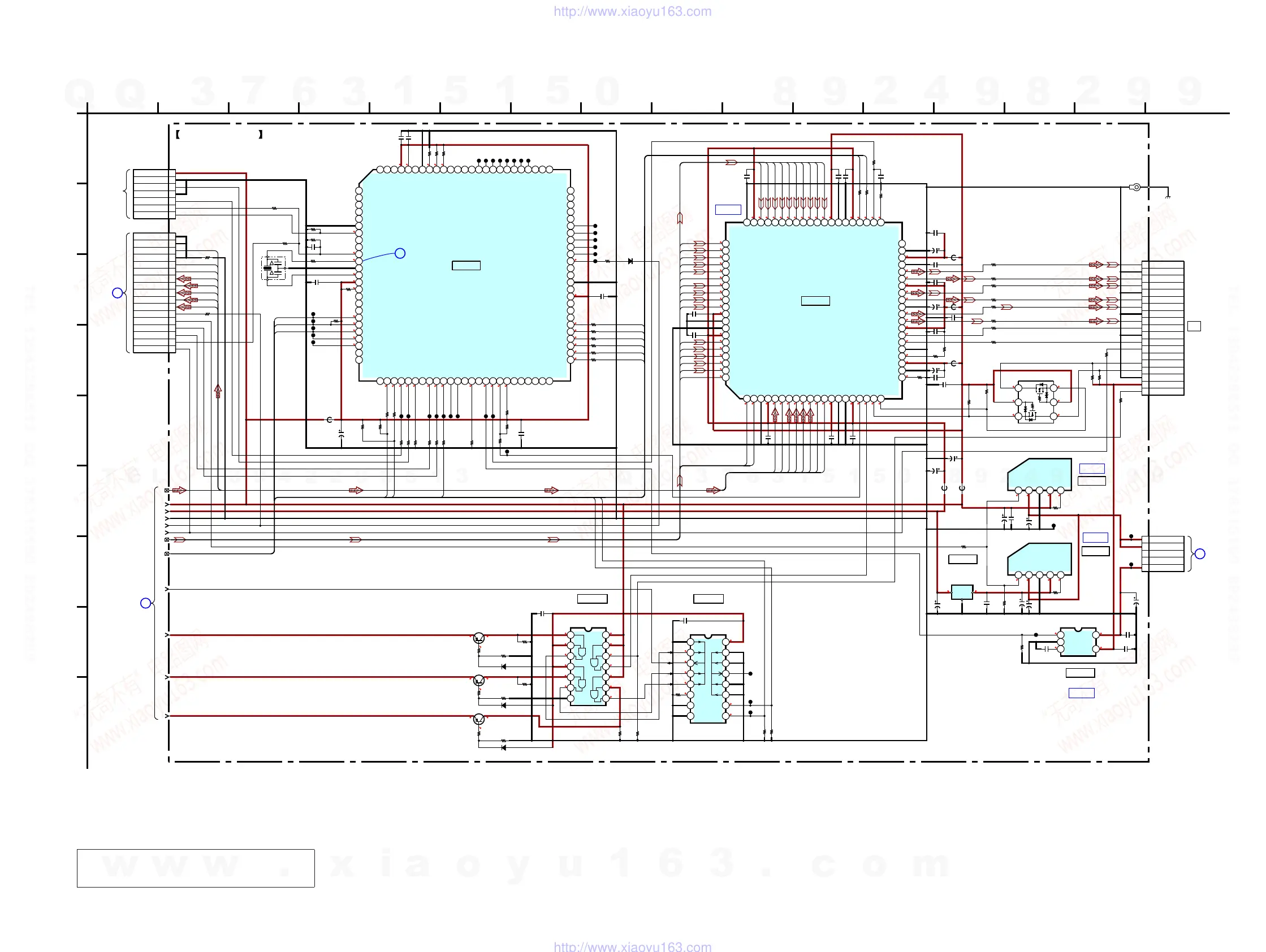Viewport: 1266px width, 952px height.
Task: Click the blue circle beside the left tall connector
Action: [x=118, y=293]
